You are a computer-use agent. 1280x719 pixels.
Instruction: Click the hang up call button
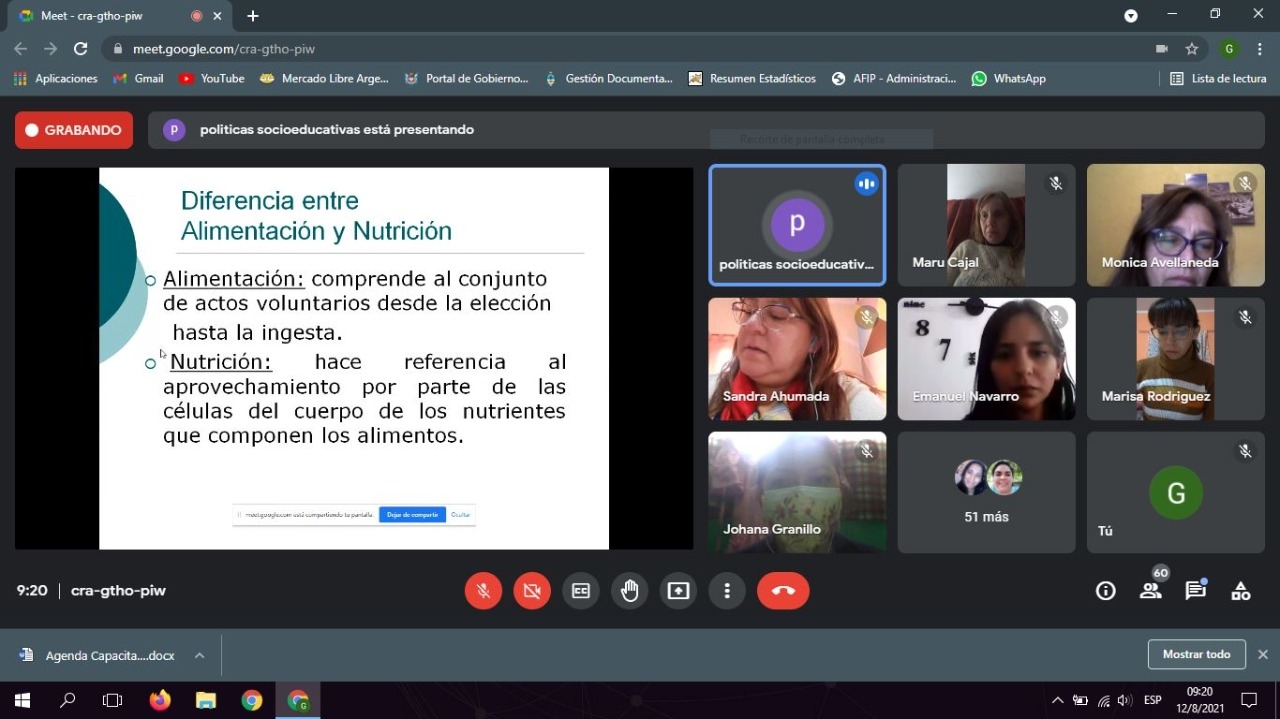click(x=782, y=591)
